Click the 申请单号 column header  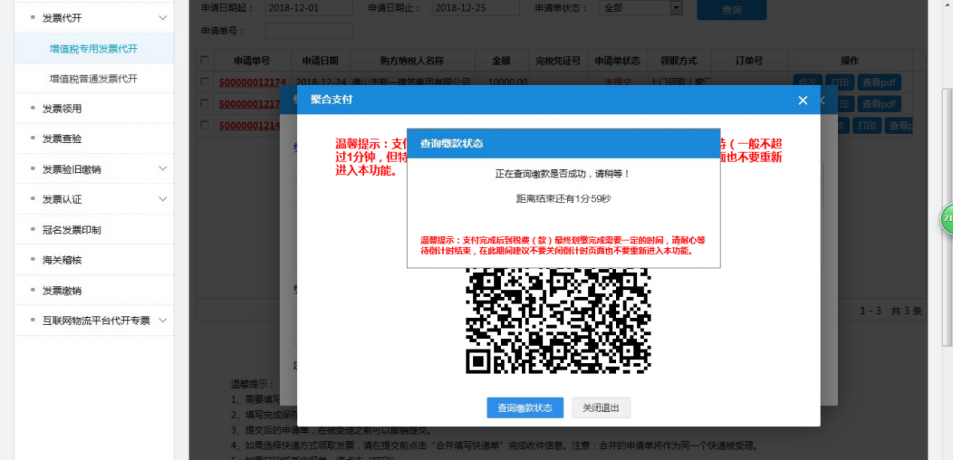[x=252, y=61]
